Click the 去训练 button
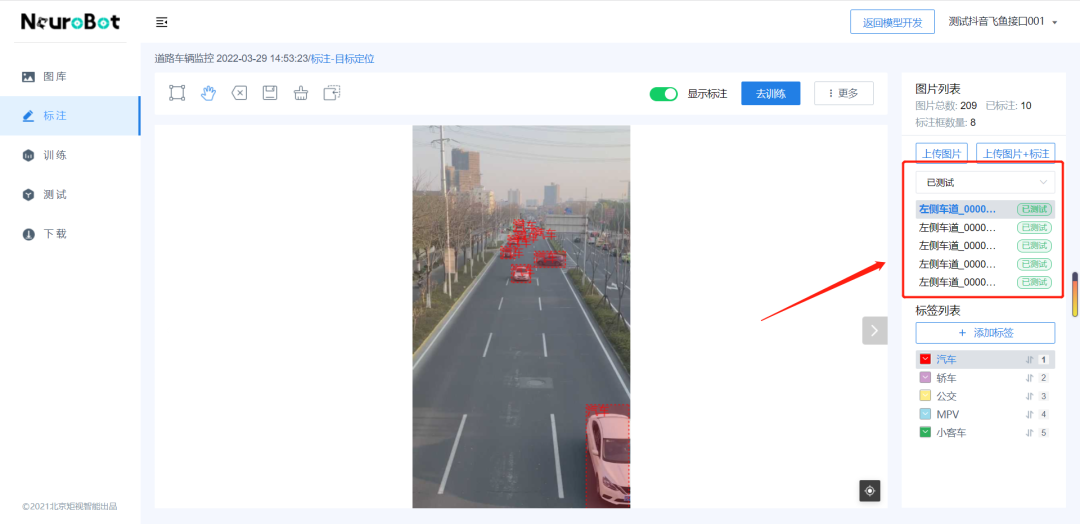Screen dimensions: 1080x524 [771, 93]
